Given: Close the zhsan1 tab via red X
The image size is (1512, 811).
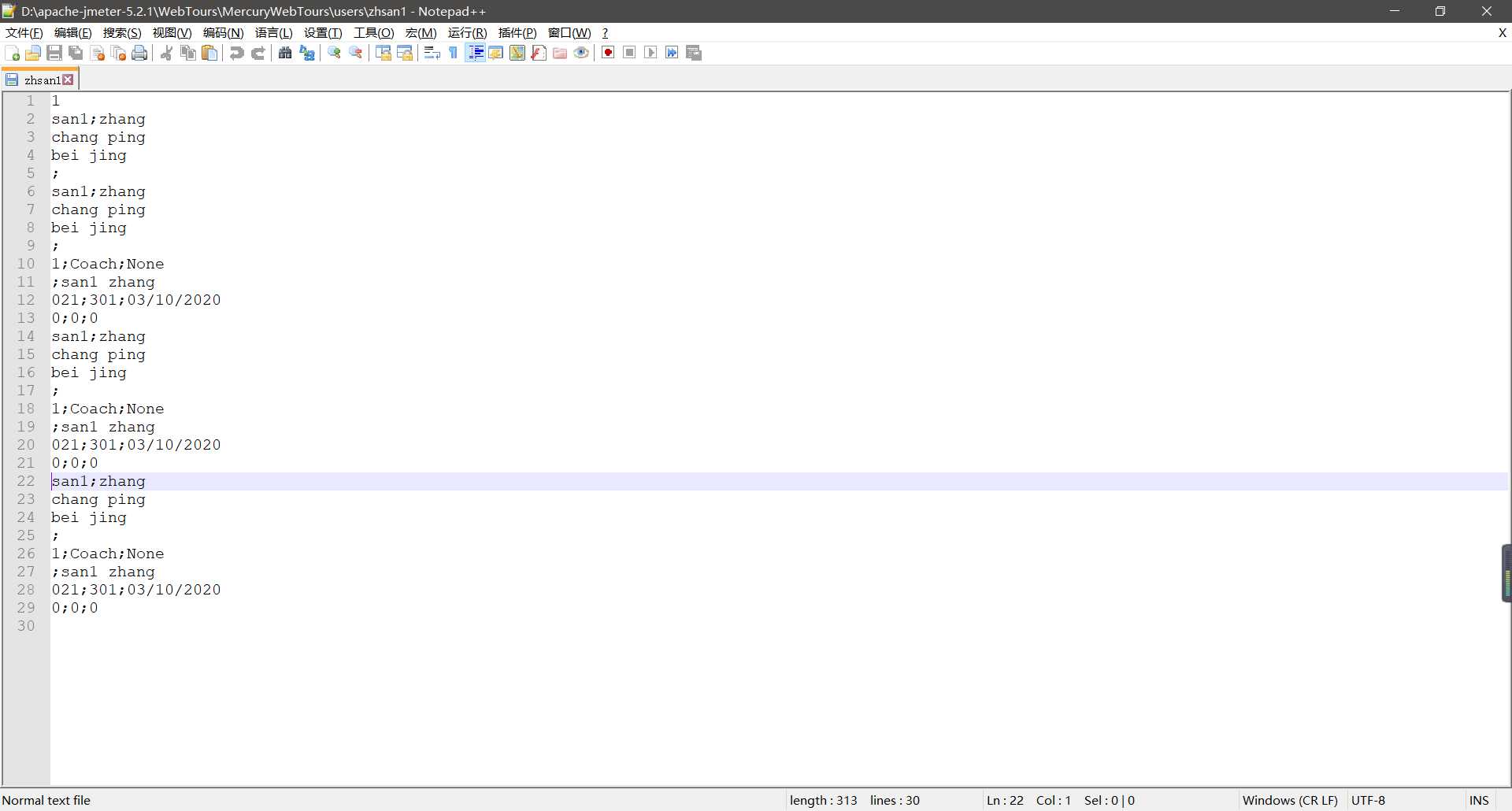Looking at the screenshot, I should pyautogui.click(x=69, y=80).
